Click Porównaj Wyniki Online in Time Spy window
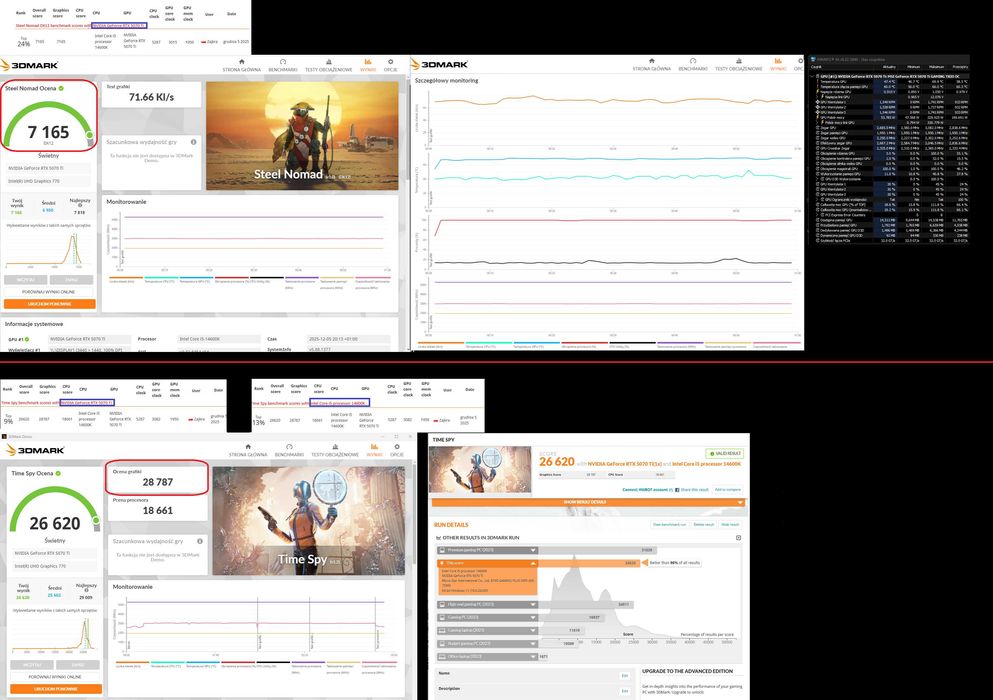The width and height of the screenshot is (993, 700). [x=55, y=677]
